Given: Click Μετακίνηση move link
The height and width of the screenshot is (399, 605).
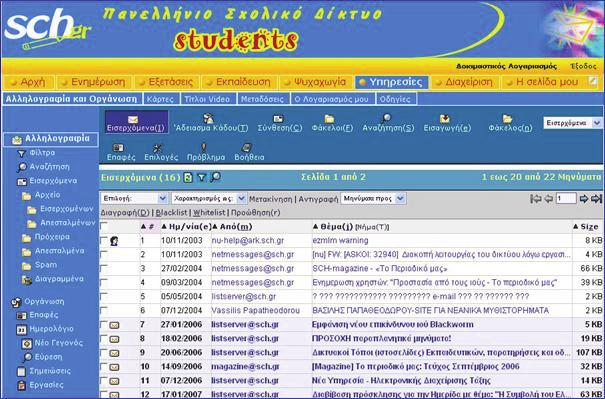Looking at the screenshot, I should (x=270, y=199).
